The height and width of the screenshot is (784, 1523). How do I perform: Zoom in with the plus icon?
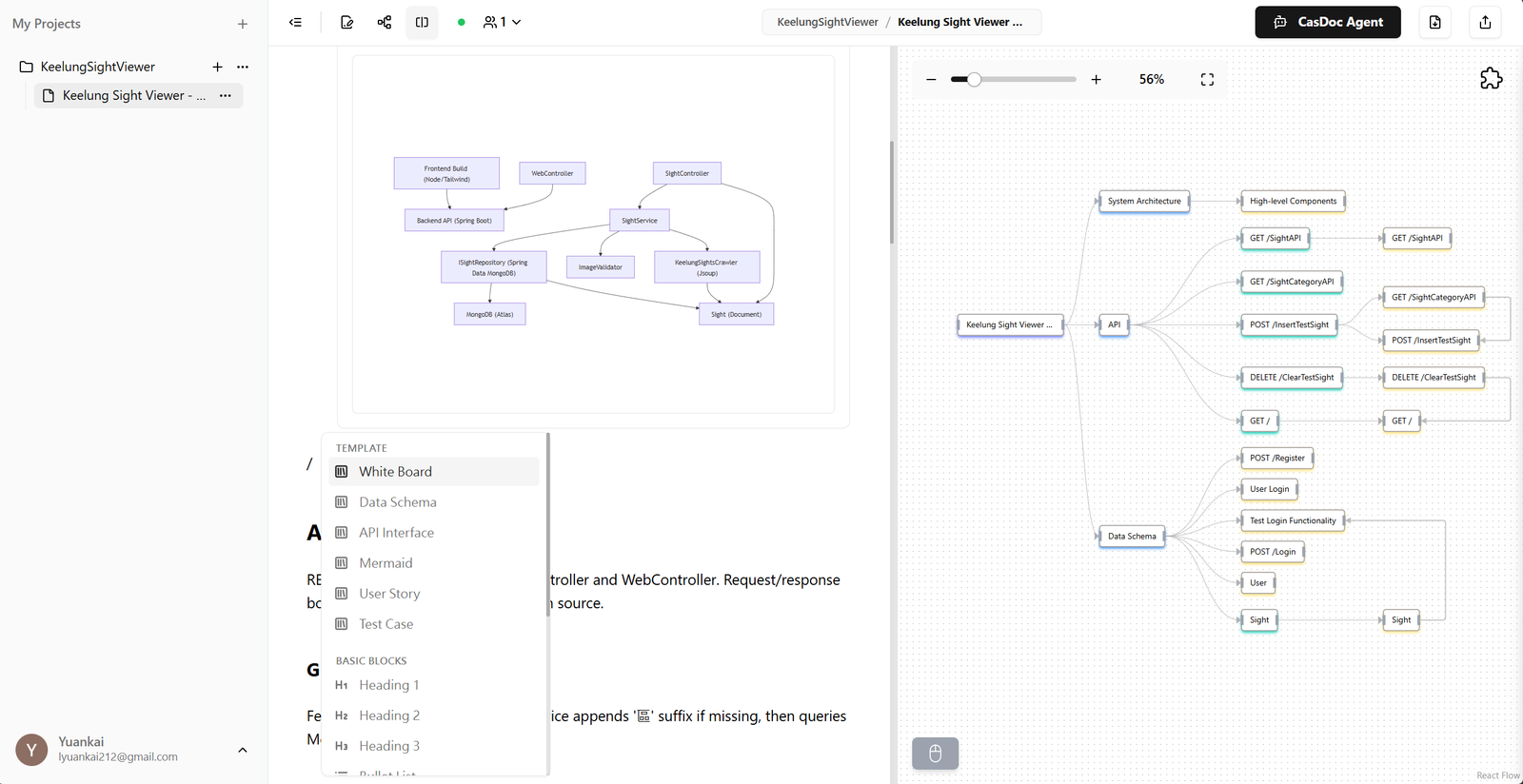tap(1096, 80)
